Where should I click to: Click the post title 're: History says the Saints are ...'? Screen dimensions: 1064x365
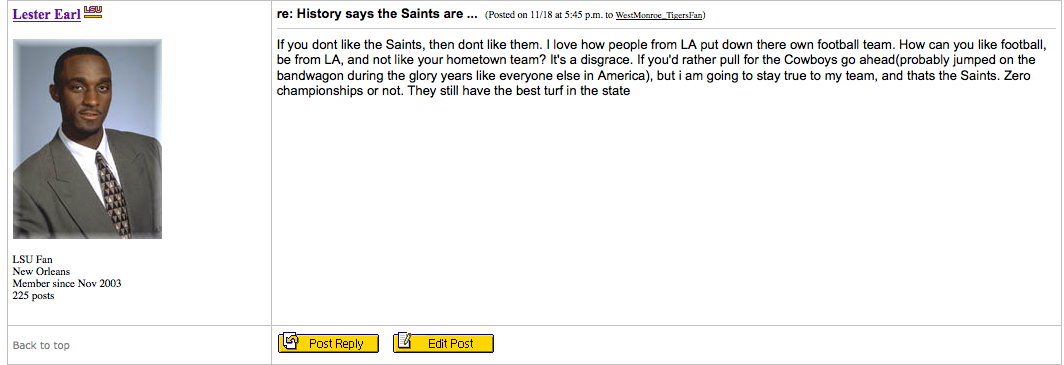[x=377, y=14]
